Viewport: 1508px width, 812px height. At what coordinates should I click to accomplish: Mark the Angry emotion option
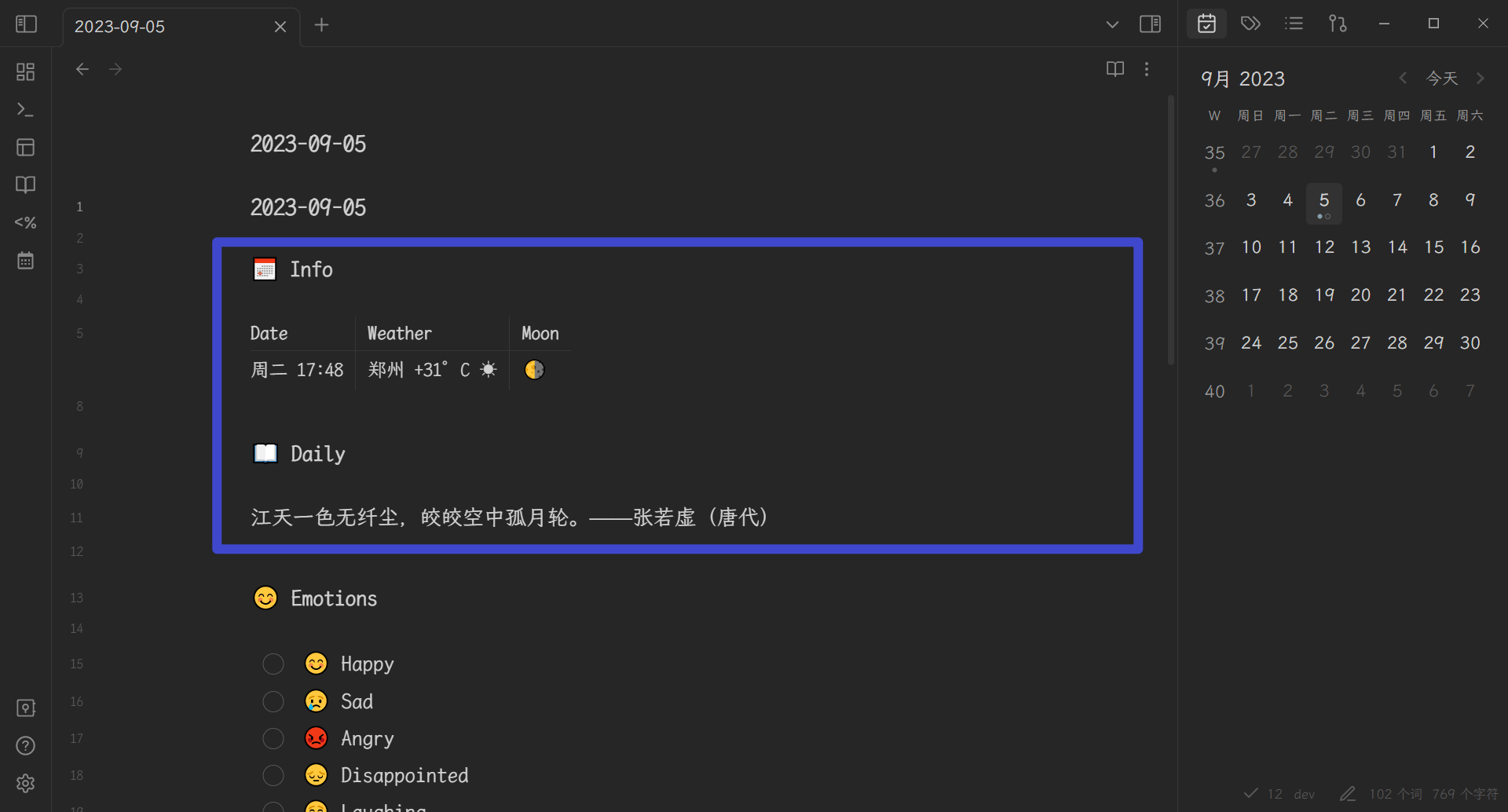[273, 738]
